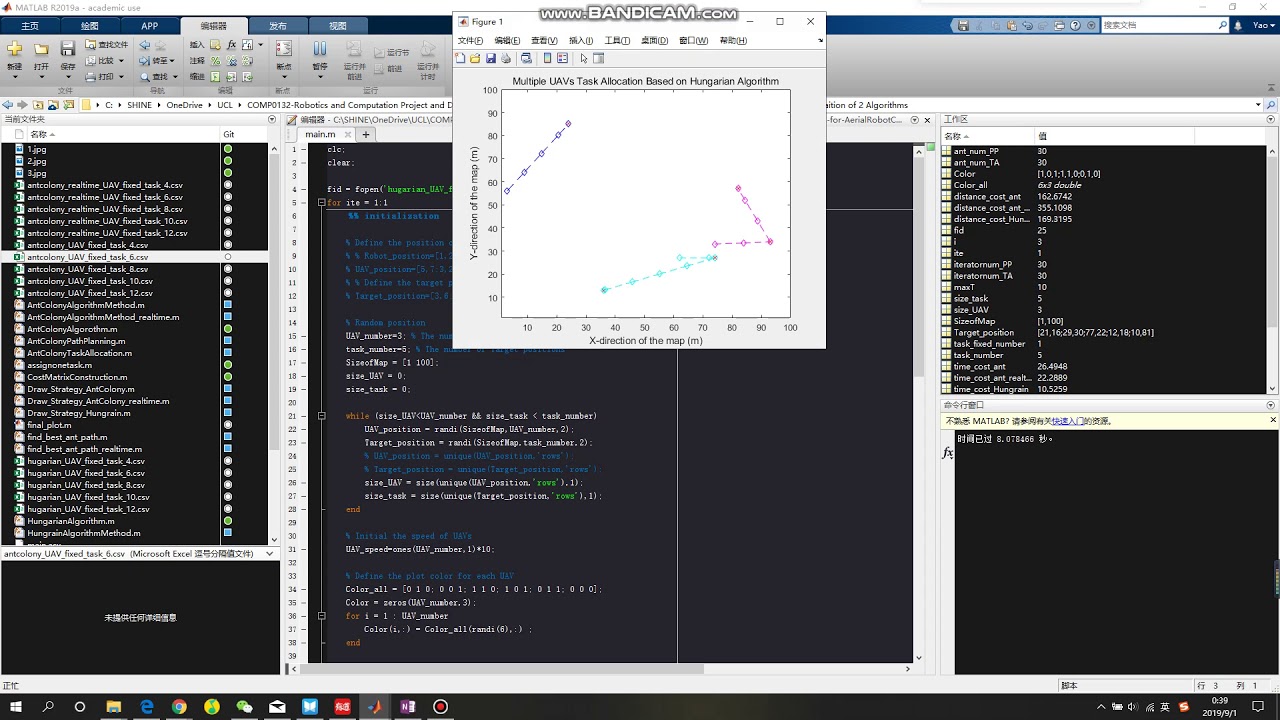
Task: Open the Tools (工具) menu in Figure 1
Action: [x=617, y=41]
